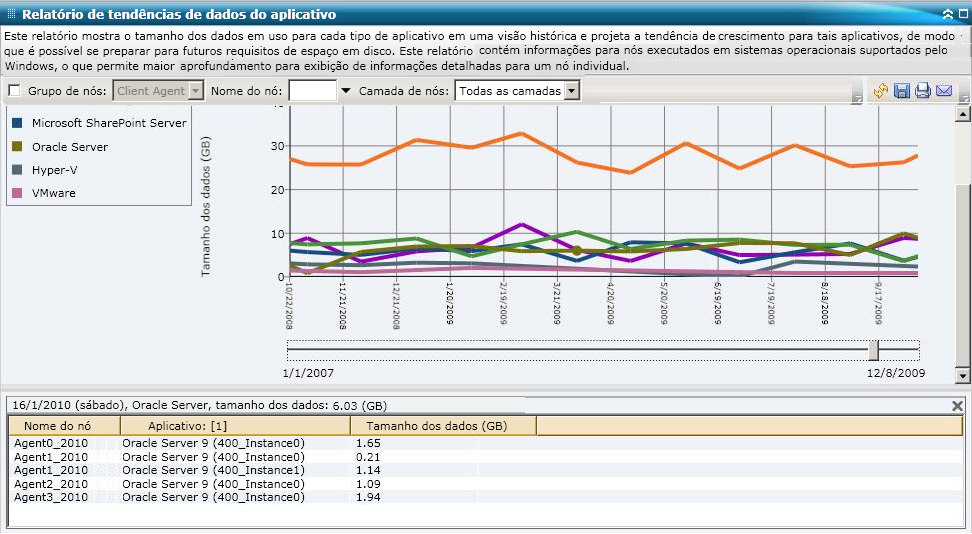The height and width of the screenshot is (534, 972).
Task: Click the Microsoft SharePoint Server legend label
Action: coord(109,123)
